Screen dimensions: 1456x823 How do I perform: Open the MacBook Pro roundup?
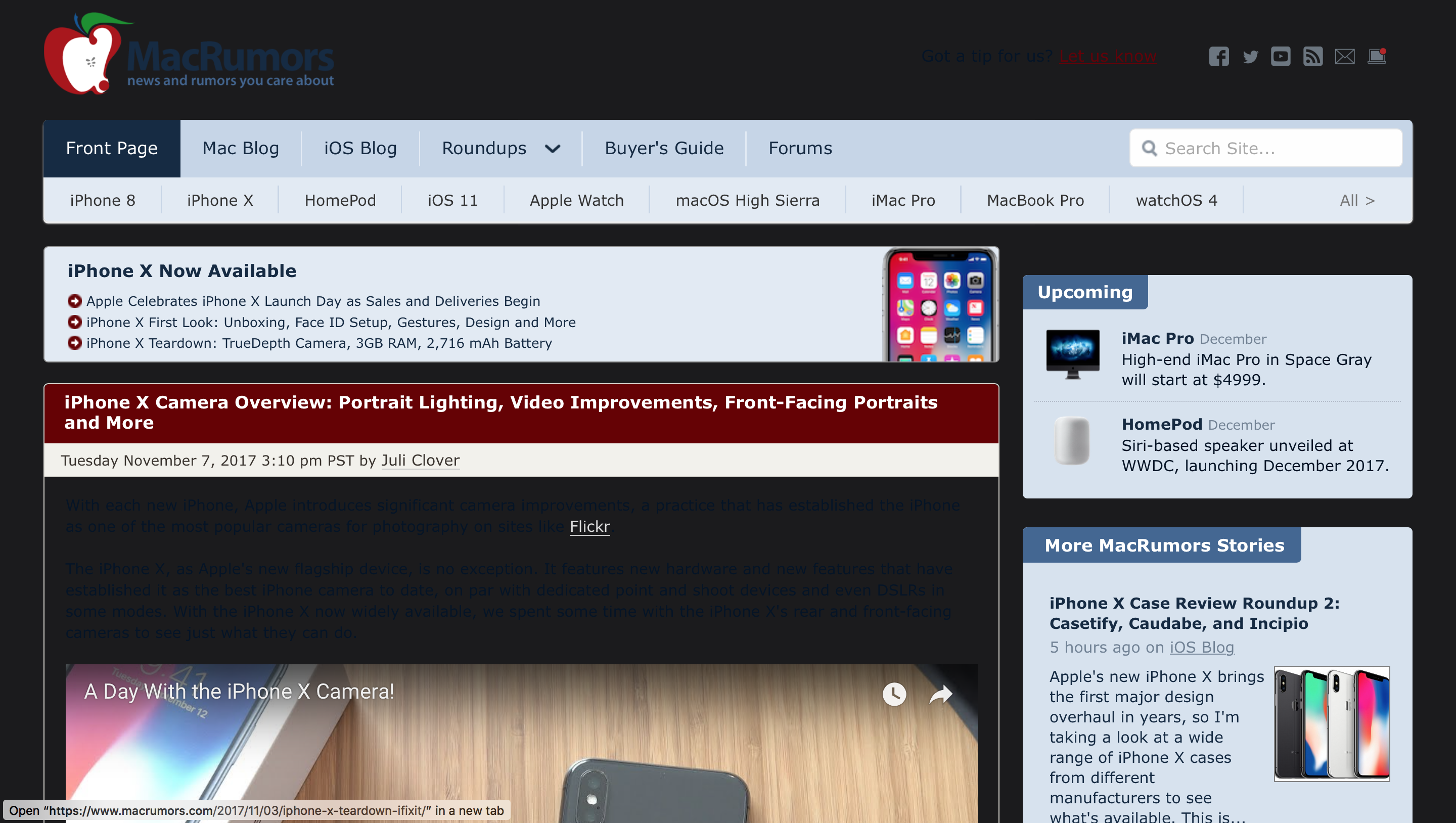(1035, 200)
